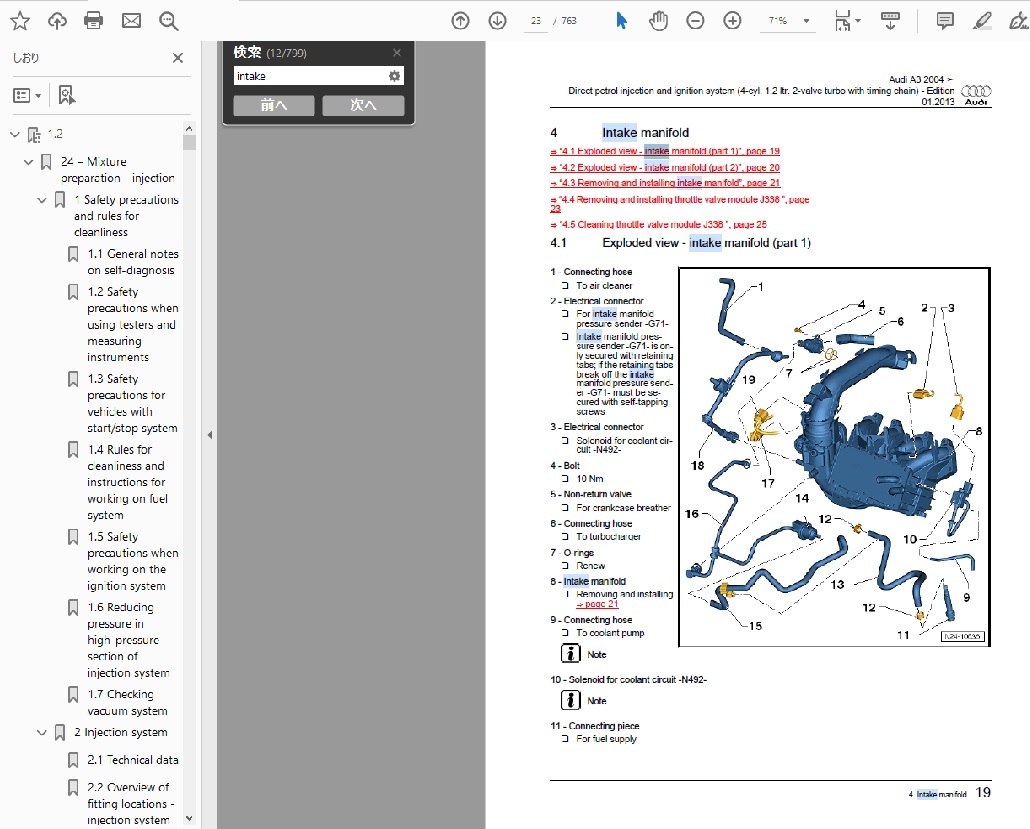Collapse the navigation pane with side arrow

210,435
